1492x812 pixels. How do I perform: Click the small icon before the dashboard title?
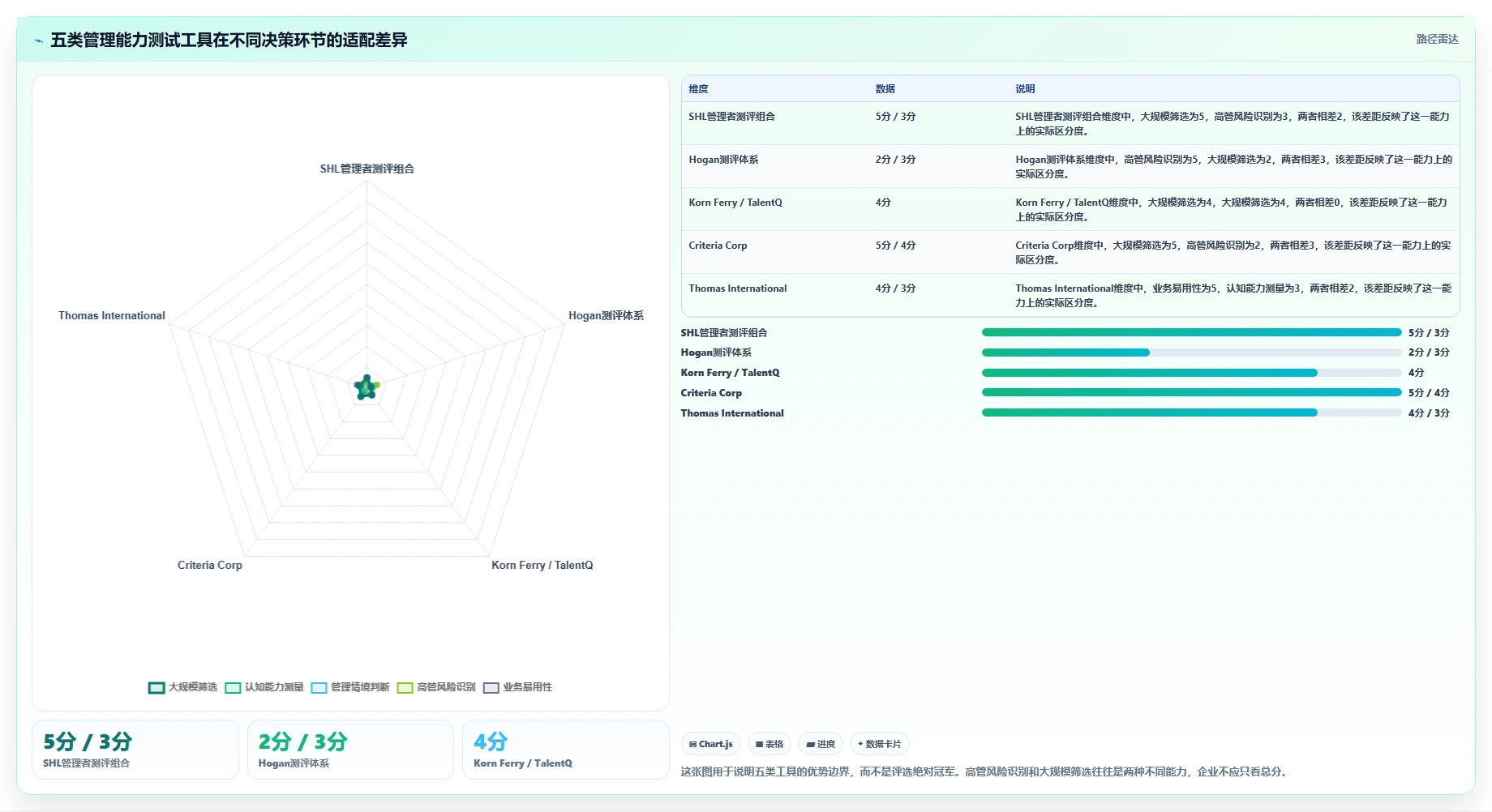point(38,41)
